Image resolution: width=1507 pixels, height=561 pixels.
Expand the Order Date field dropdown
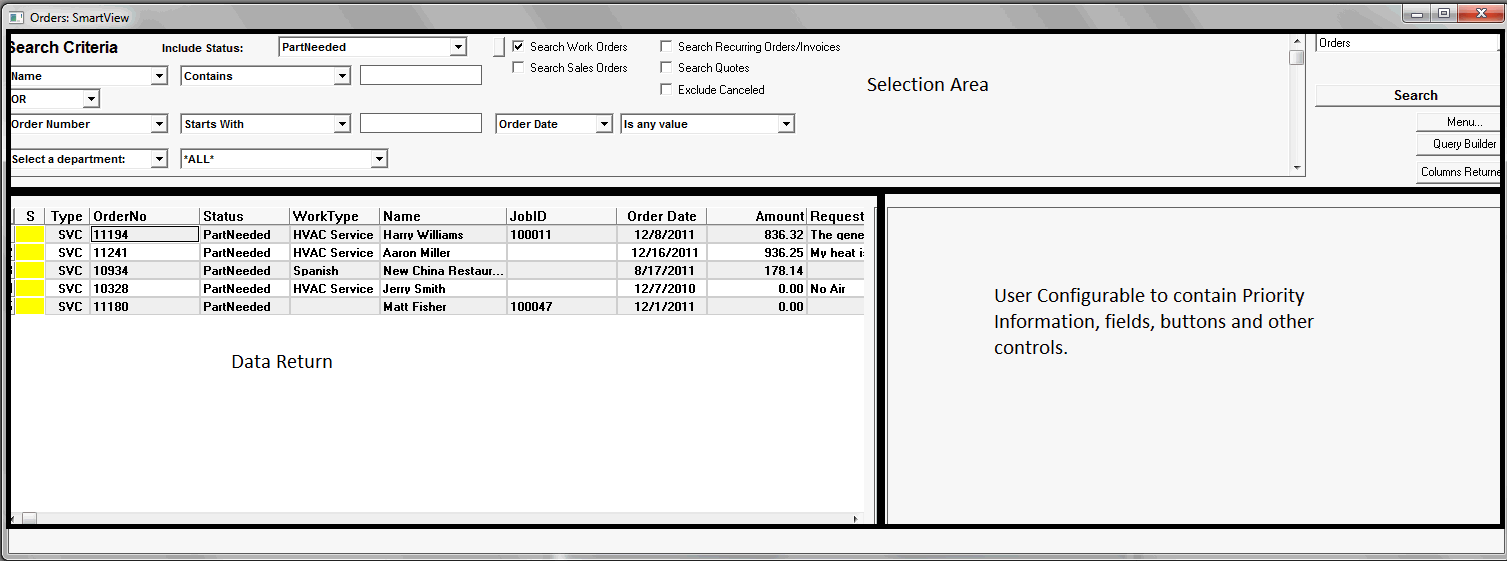tap(604, 124)
